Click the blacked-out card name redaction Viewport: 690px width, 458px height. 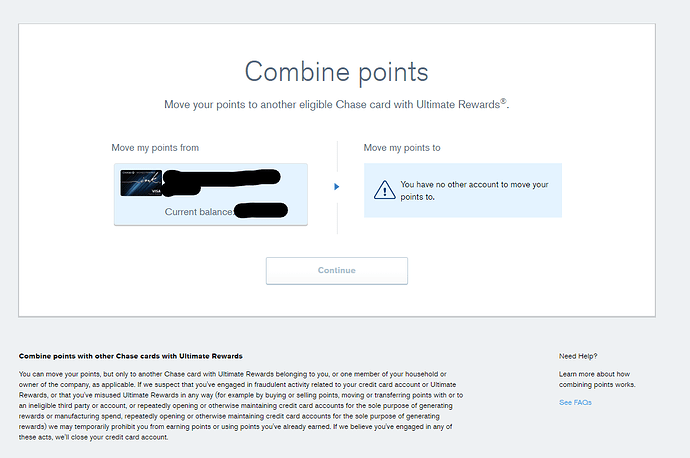pos(228,184)
